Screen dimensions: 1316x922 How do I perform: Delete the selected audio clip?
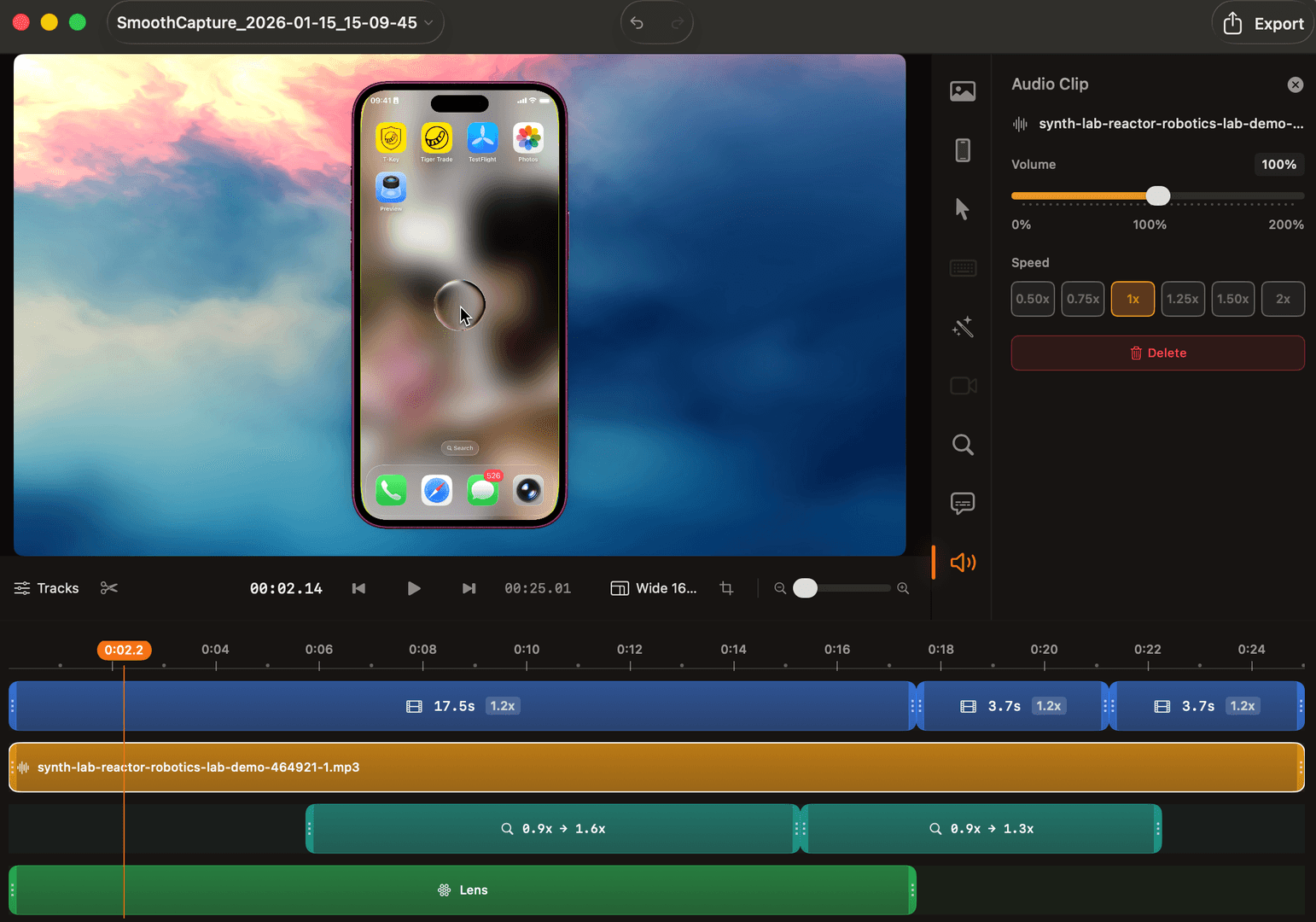(1157, 353)
